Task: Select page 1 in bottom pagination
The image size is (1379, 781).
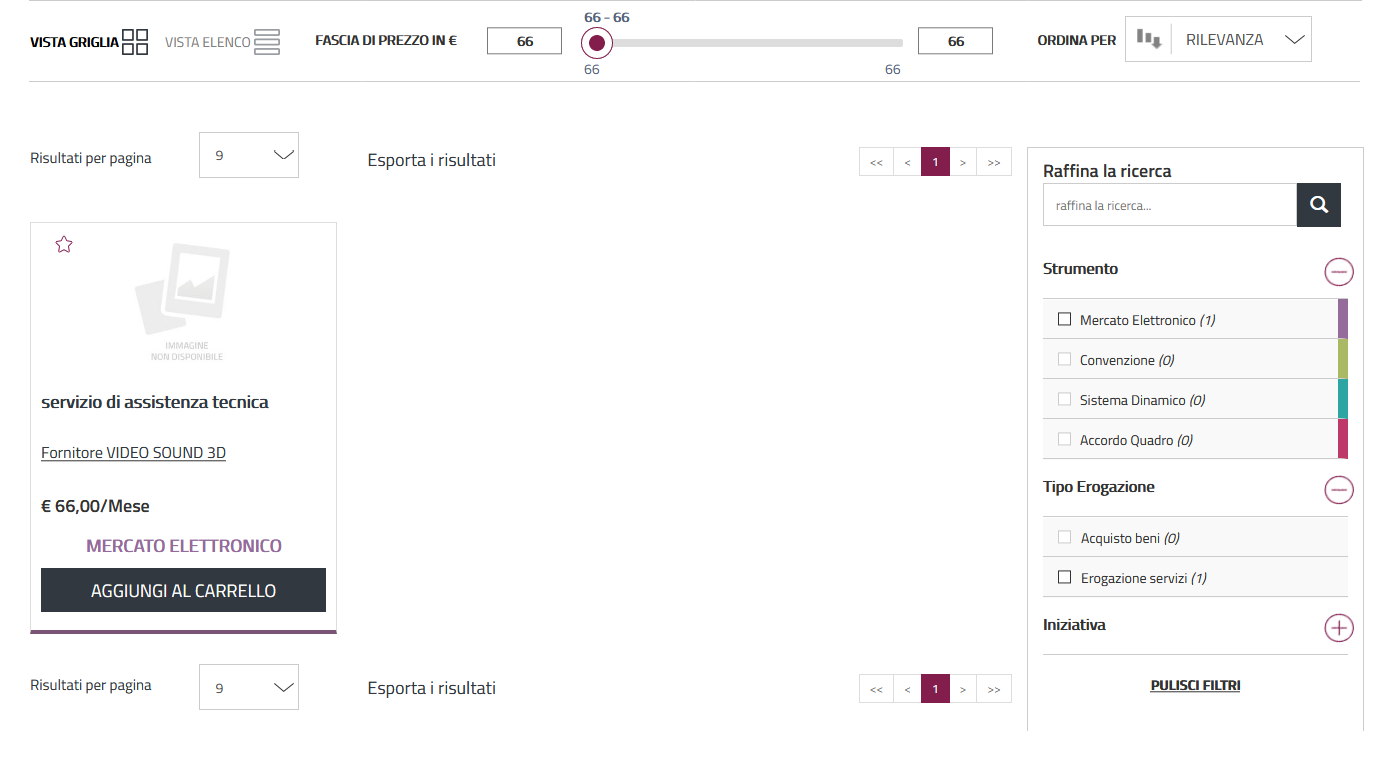Action: tap(935, 689)
